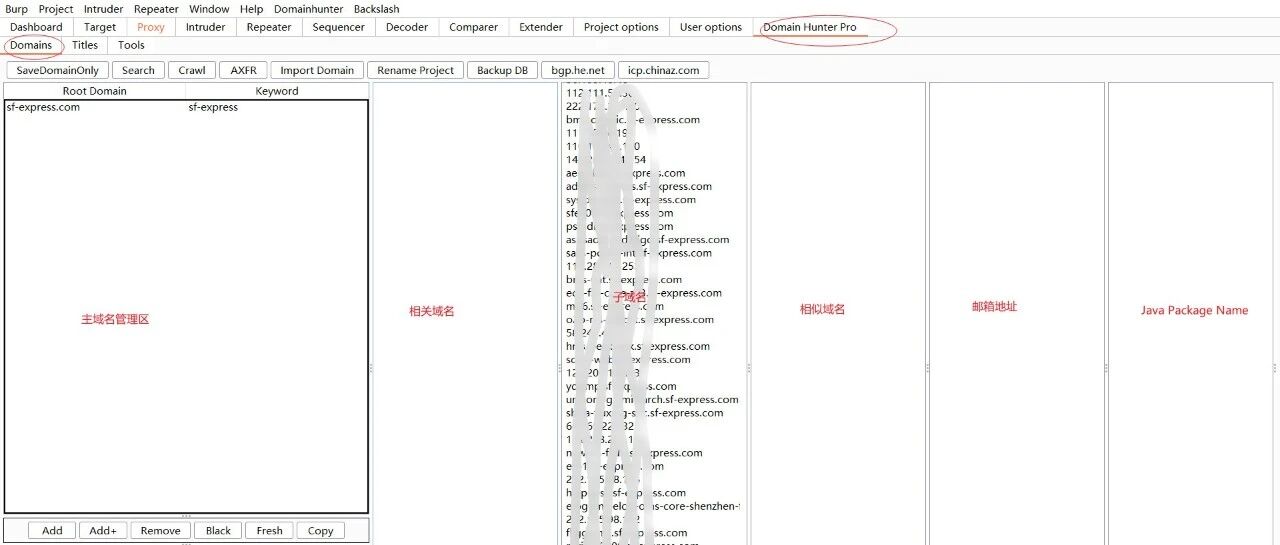Sort by Keyword column header

point(277,91)
